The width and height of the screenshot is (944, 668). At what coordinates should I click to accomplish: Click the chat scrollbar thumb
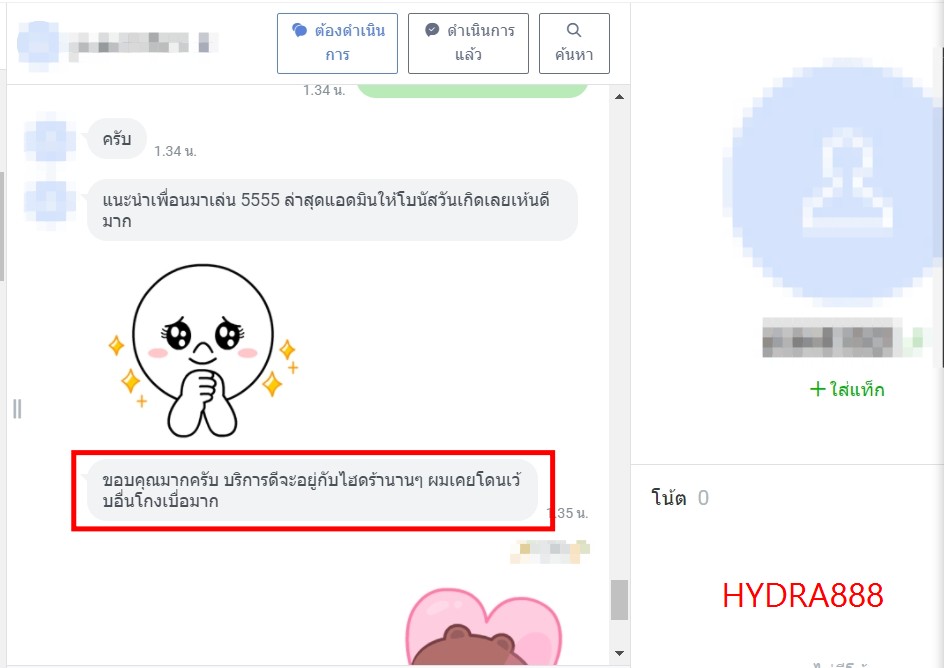[619, 600]
